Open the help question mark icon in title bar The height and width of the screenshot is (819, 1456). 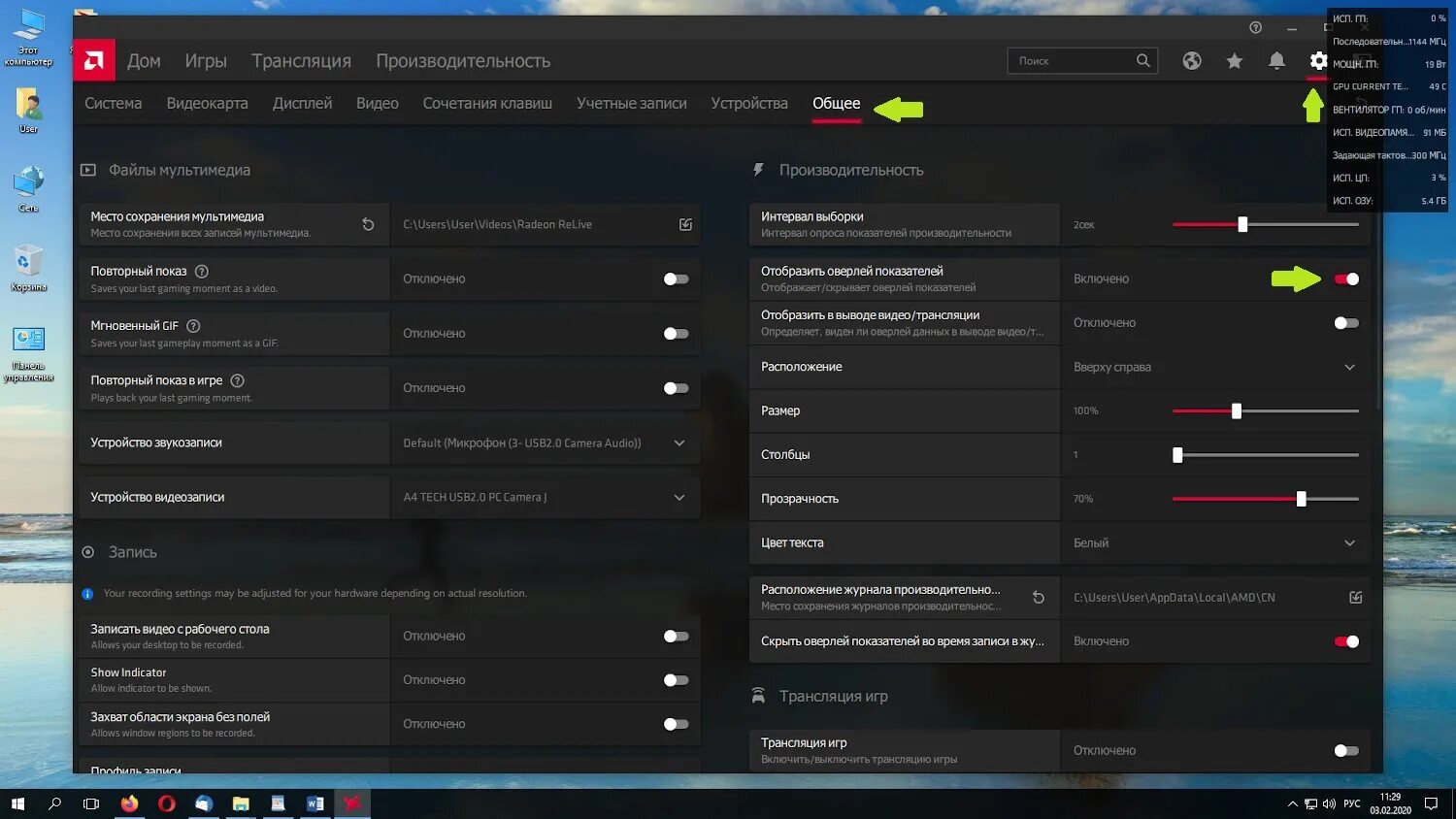pos(1256,27)
